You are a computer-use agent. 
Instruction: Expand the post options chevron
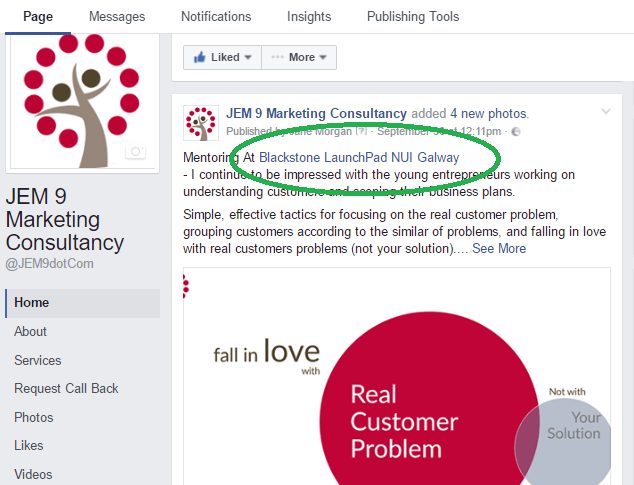pos(605,111)
